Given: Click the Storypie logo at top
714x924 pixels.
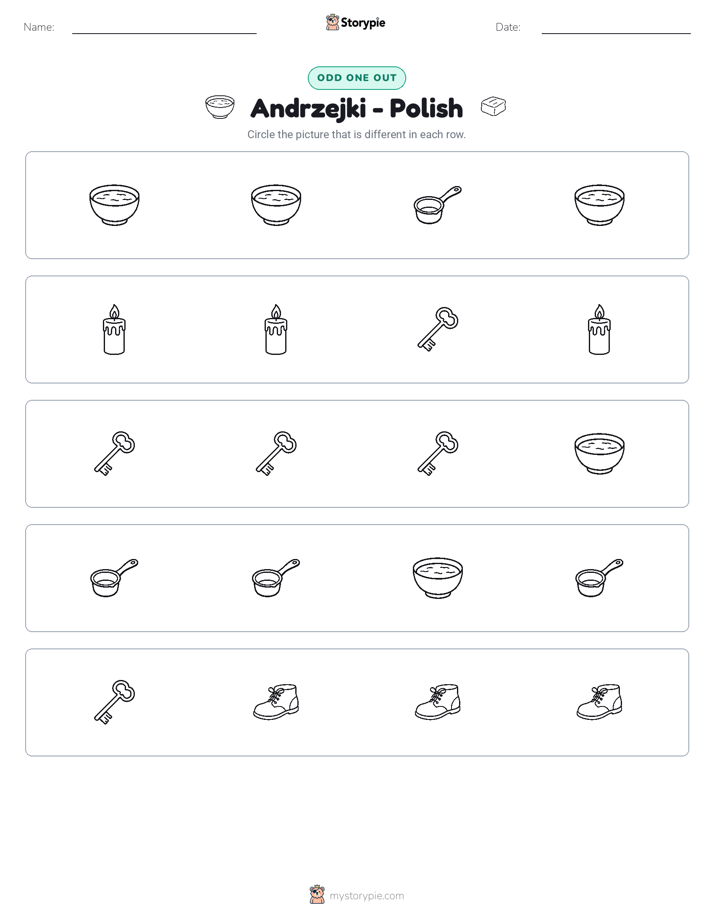Looking at the screenshot, I should 356,22.
